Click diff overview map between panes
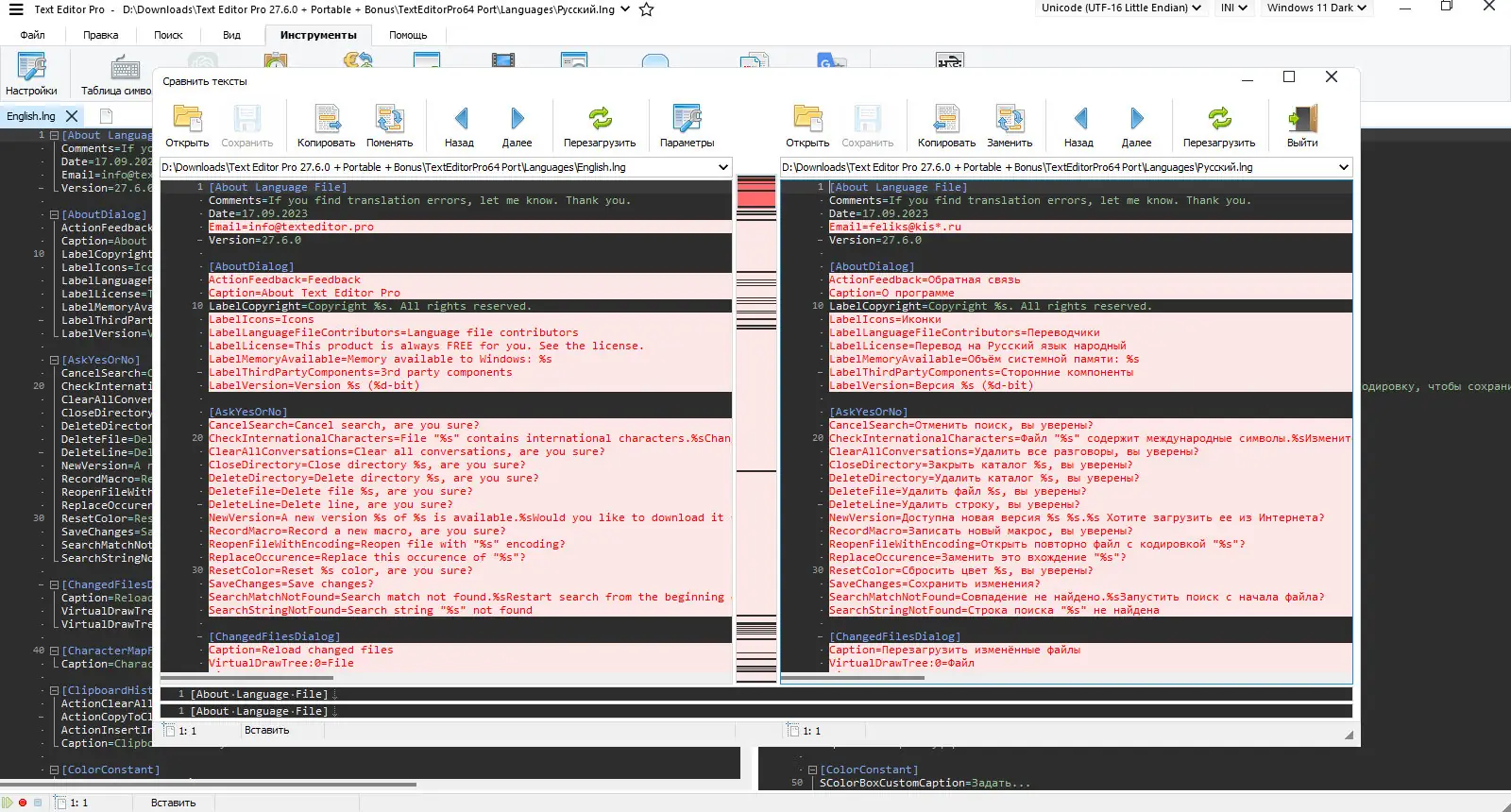 755,430
